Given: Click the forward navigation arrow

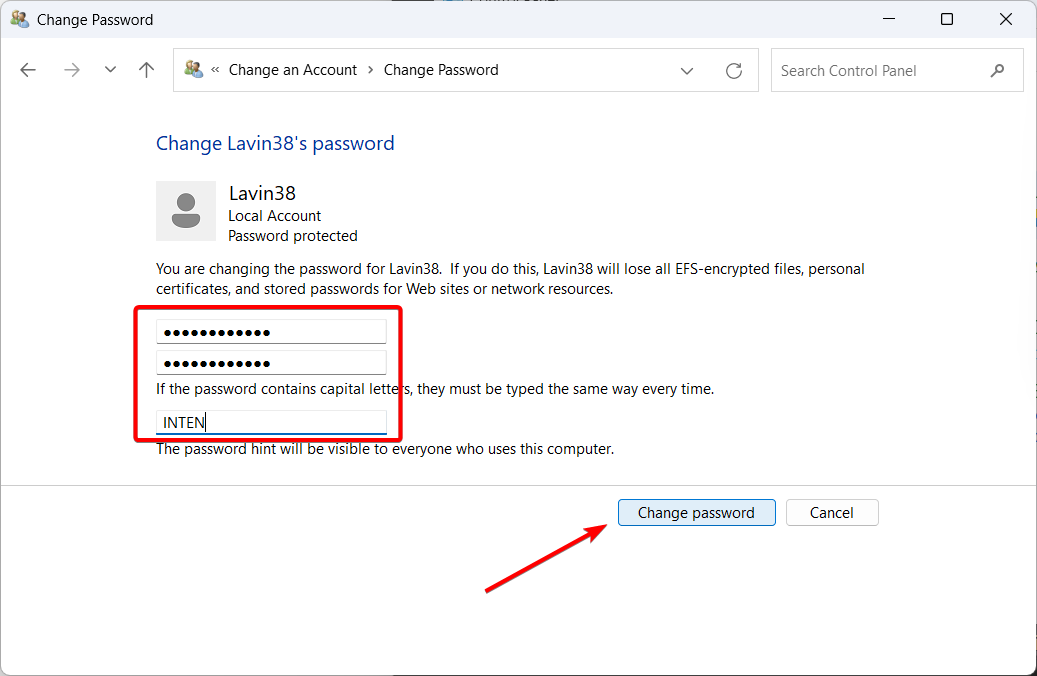Looking at the screenshot, I should (x=71, y=70).
